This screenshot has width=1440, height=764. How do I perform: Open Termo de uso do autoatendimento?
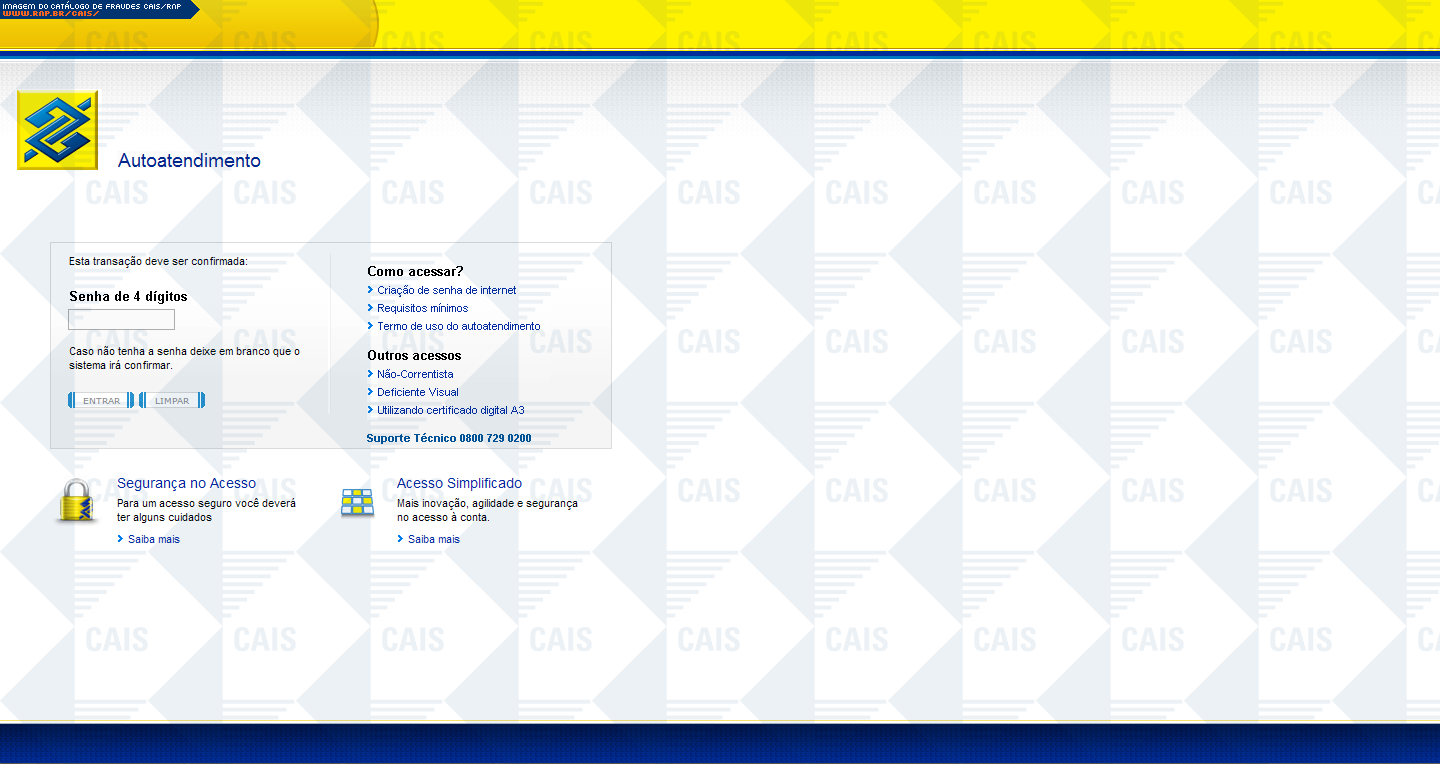[458, 326]
